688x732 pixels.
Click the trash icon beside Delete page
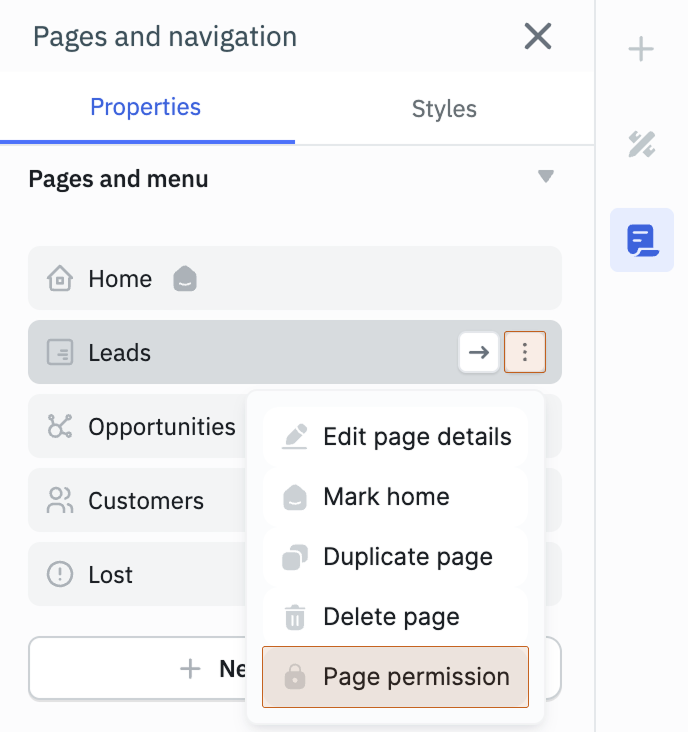click(x=295, y=617)
